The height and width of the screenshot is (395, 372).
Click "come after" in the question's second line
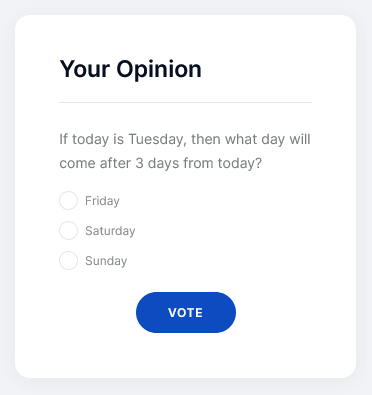pos(95,163)
